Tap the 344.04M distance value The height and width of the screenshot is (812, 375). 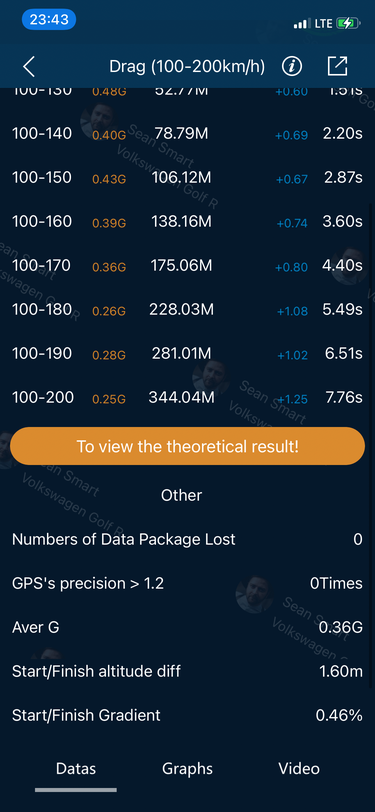181,398
